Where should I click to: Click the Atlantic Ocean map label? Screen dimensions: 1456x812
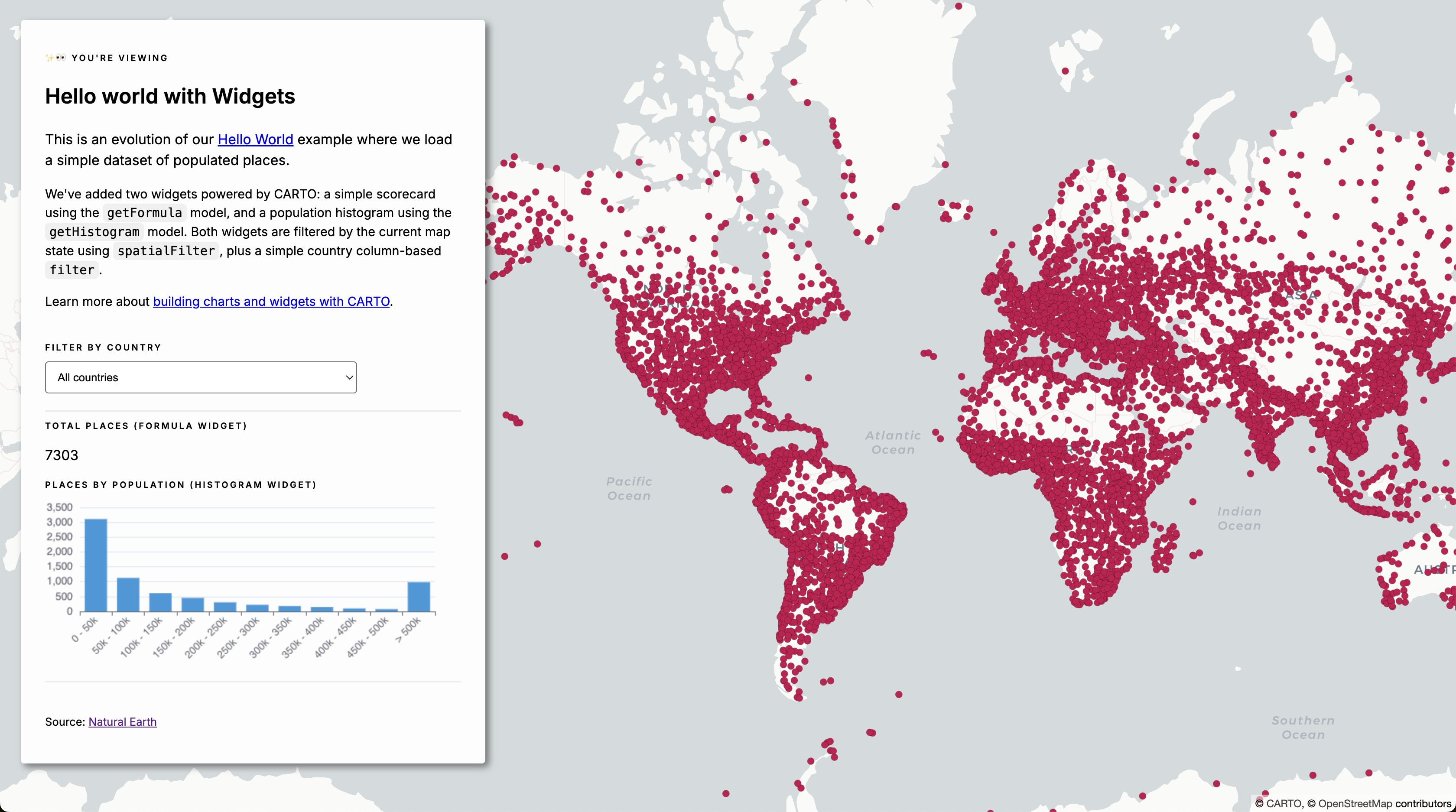point(893,442)
